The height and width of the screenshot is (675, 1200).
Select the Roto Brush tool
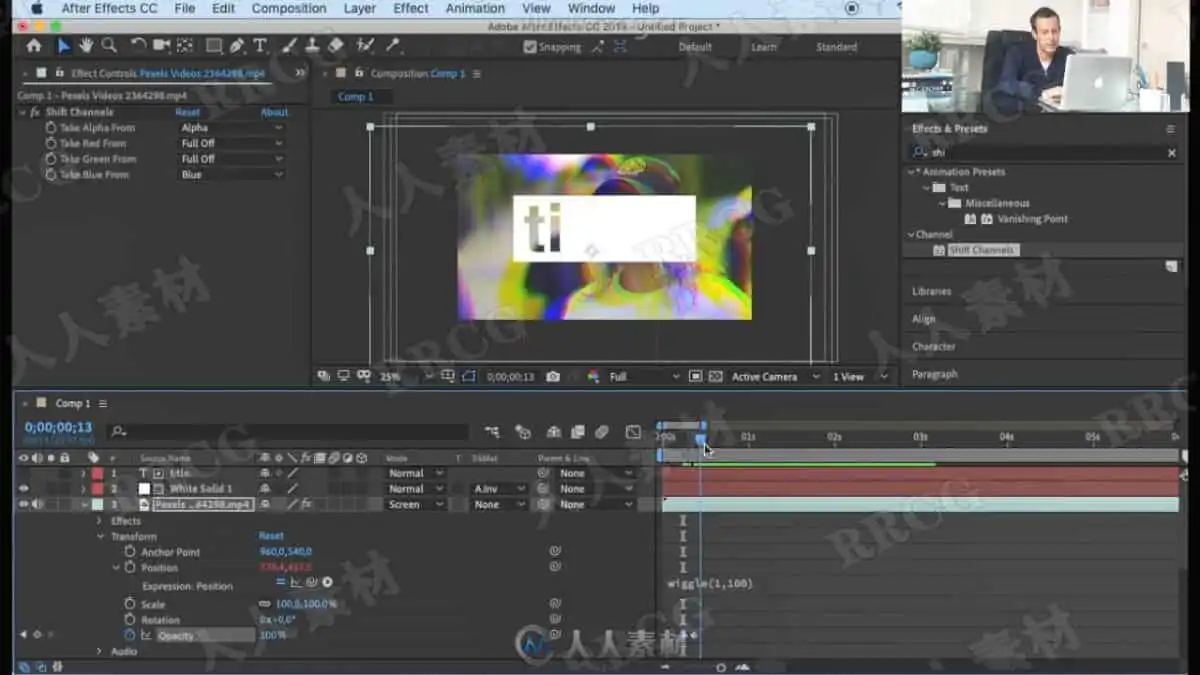(365, 46)
